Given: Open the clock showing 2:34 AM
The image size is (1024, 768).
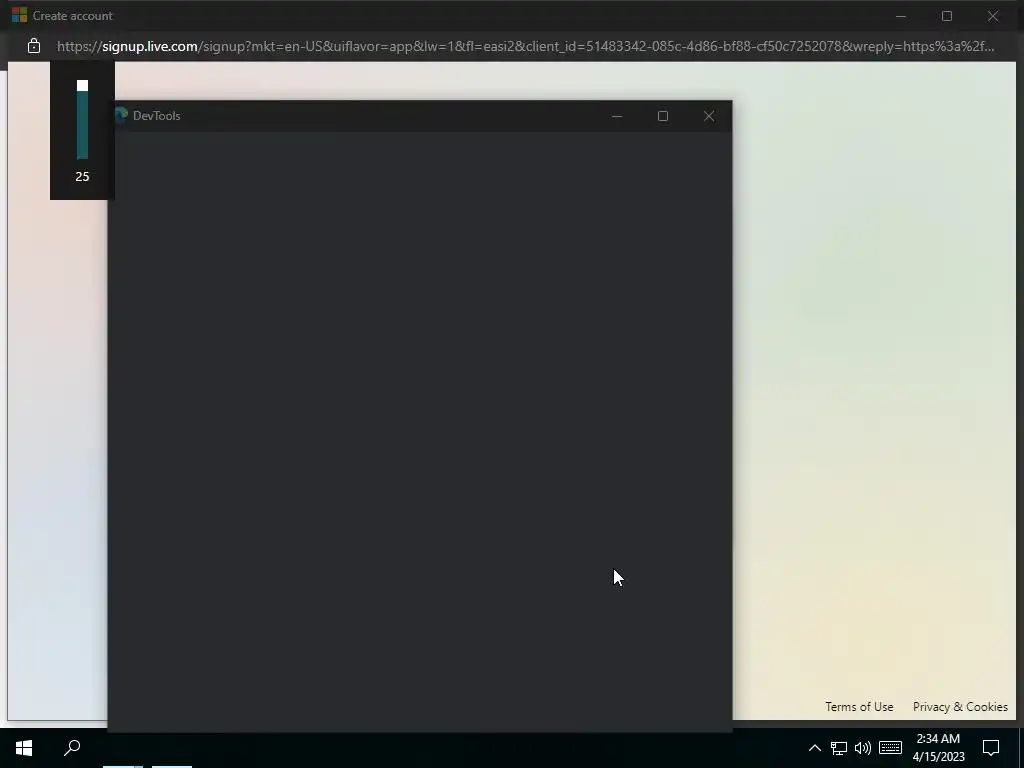Looking at the screenshot, I should tap(938, 748).
